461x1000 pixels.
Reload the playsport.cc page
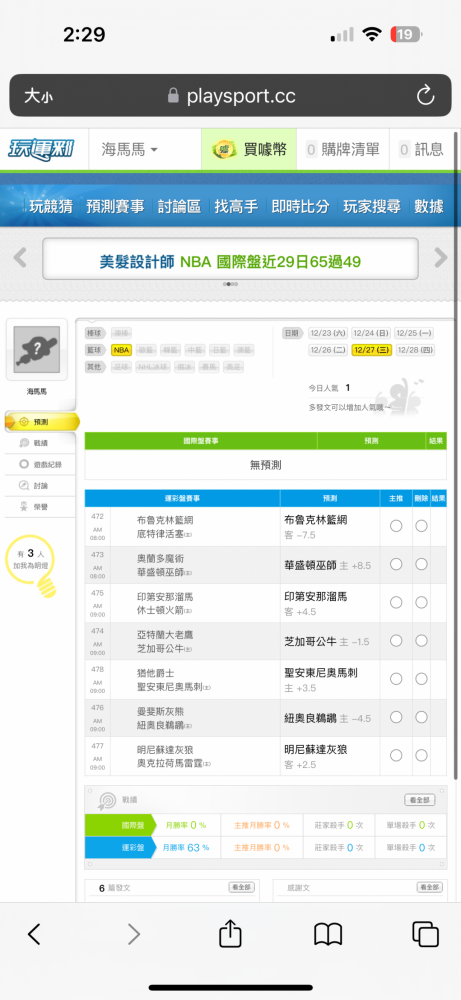[x=425, y=96]
